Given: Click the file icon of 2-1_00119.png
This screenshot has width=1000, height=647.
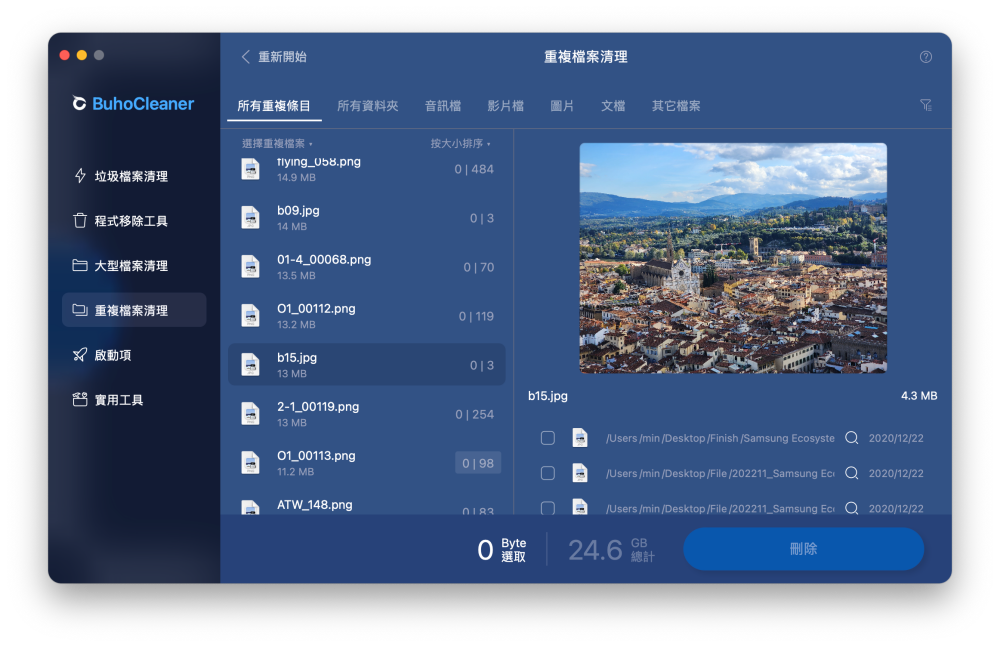Looking at the screenshot, I should pos(251,413).
